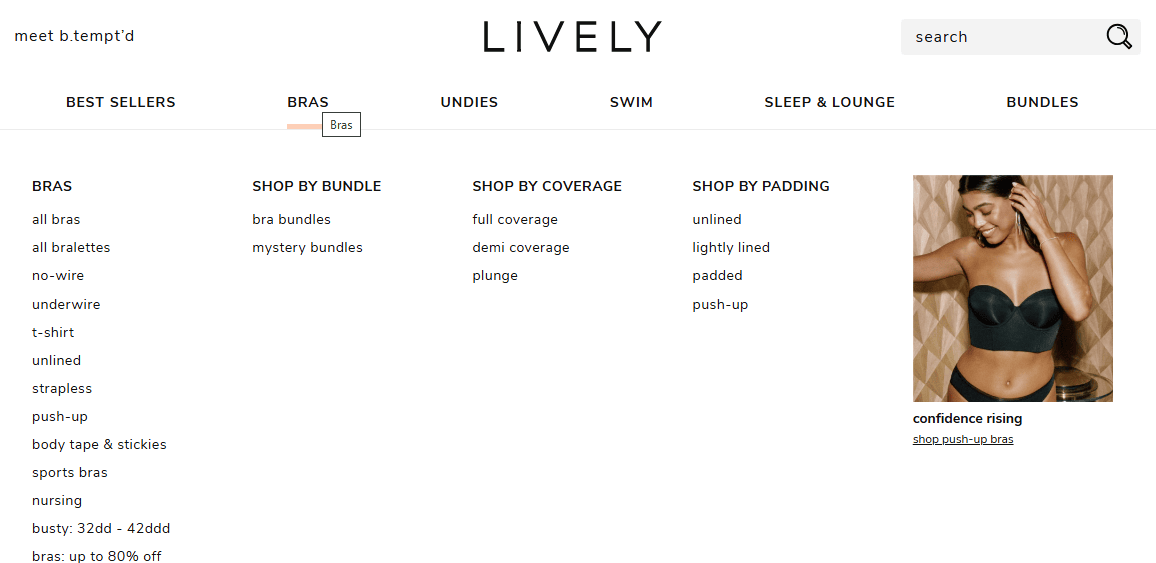Choose the strapless bras category
Viewport: 1156px width, 563px height.
[62, 388]
